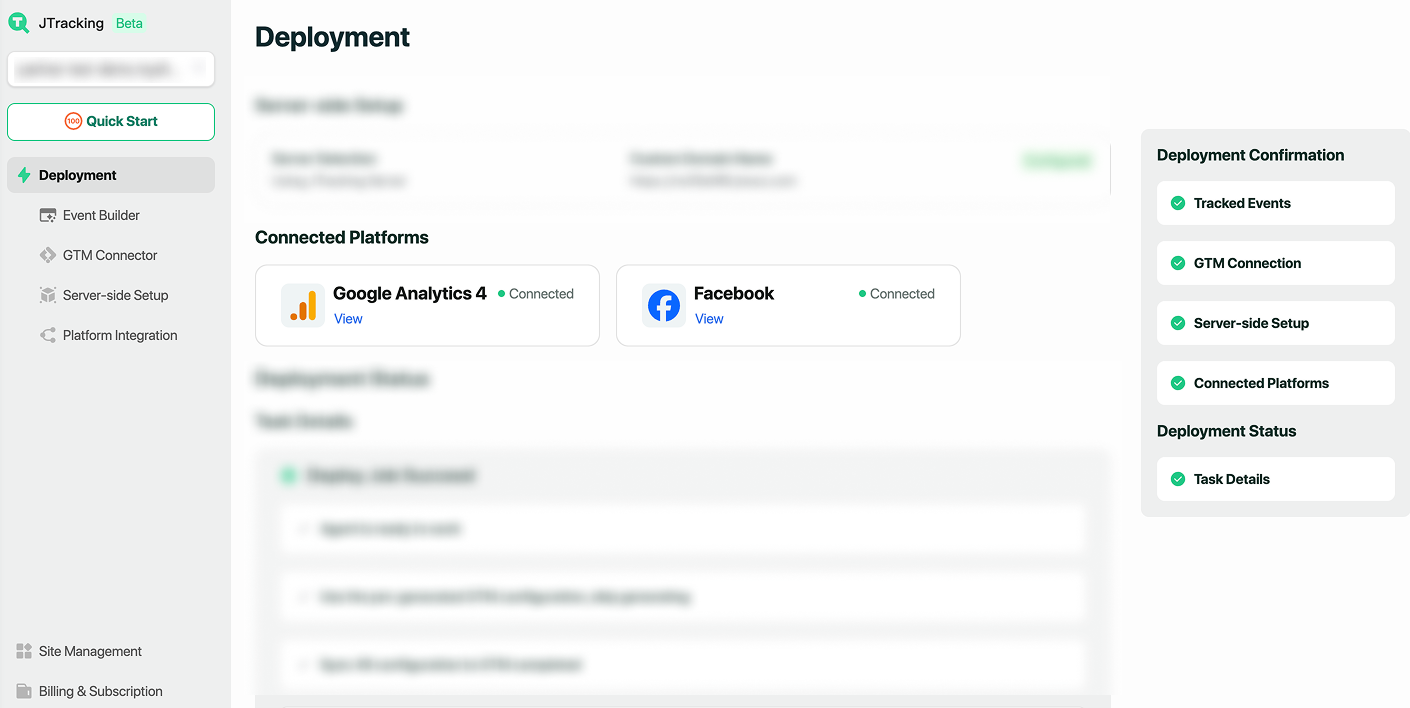
Task: Click View link under Google Analytics 4
Action: 348,319
